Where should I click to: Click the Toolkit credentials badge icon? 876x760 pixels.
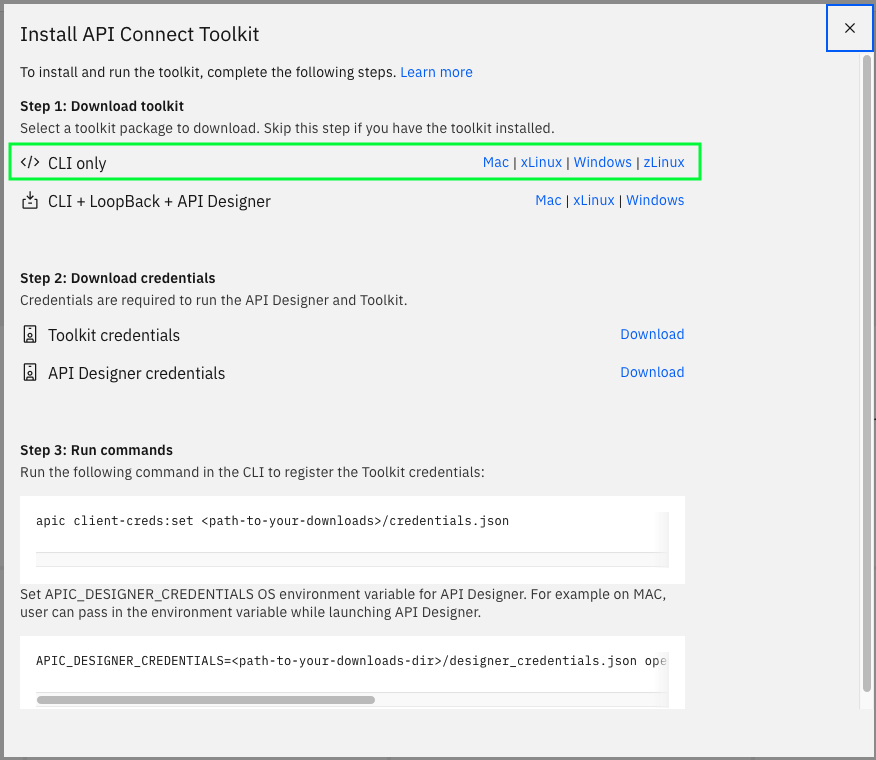point(29,335)
